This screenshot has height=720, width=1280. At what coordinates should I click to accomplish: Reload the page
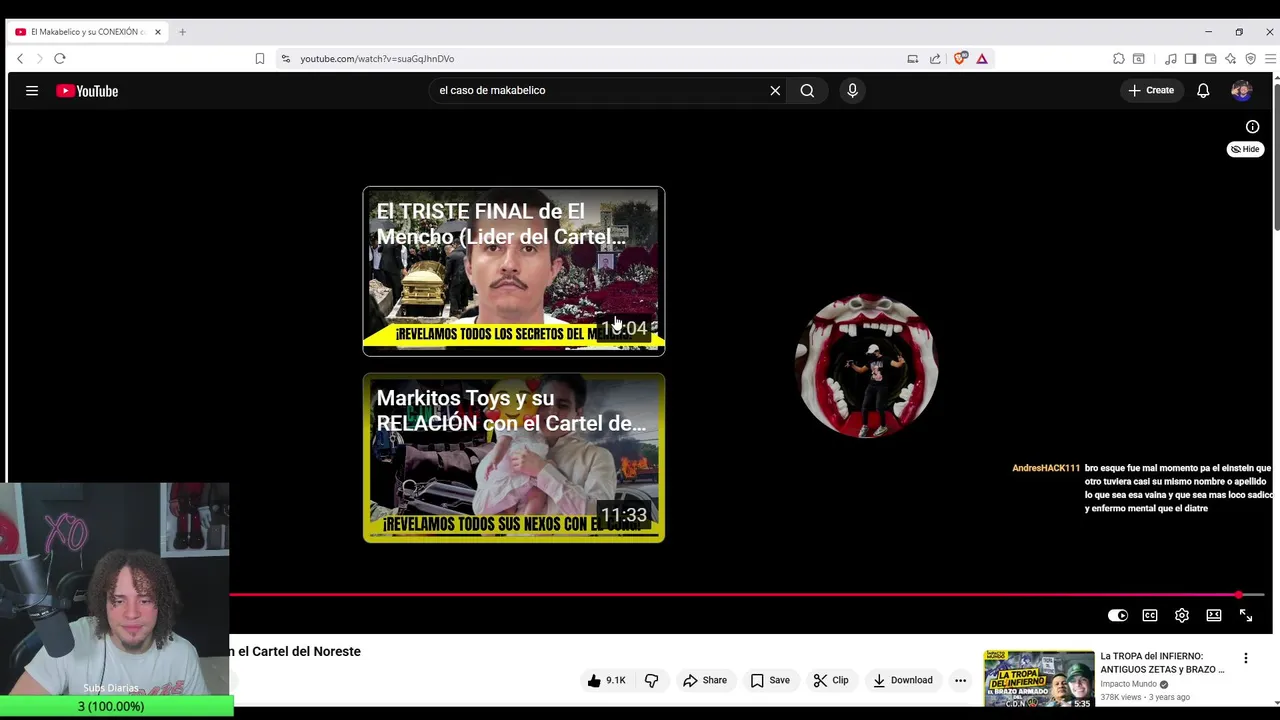coord(60,59)
